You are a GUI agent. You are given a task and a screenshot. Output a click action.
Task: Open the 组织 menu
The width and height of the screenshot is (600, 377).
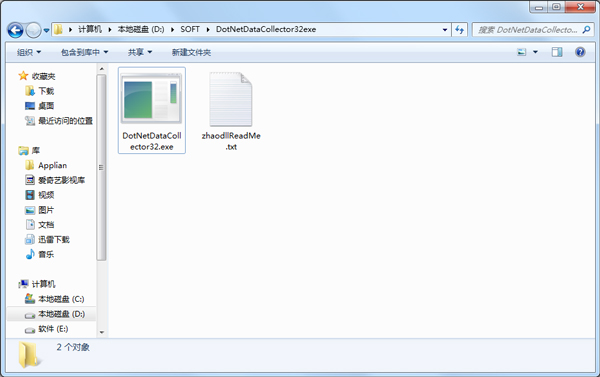click(29, 52)
